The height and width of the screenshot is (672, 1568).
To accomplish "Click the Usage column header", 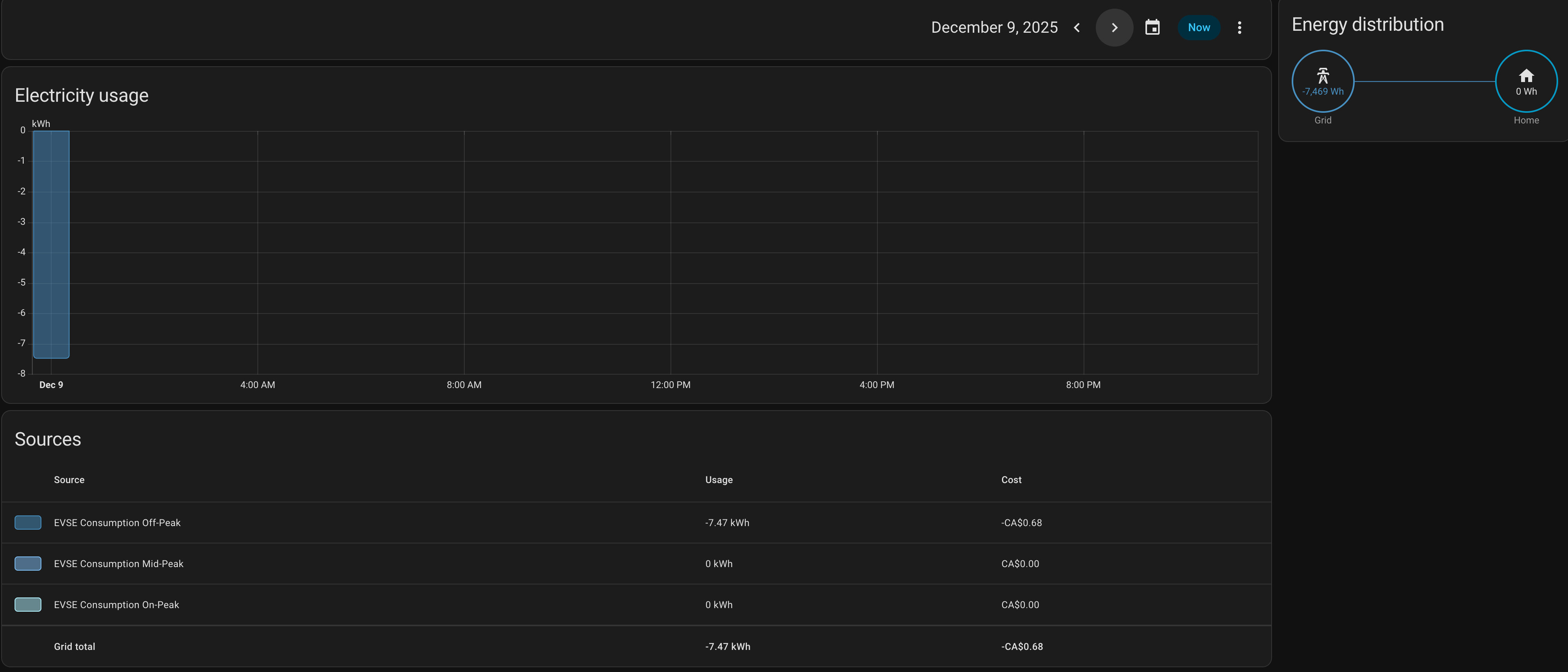I will pos(719,480).
